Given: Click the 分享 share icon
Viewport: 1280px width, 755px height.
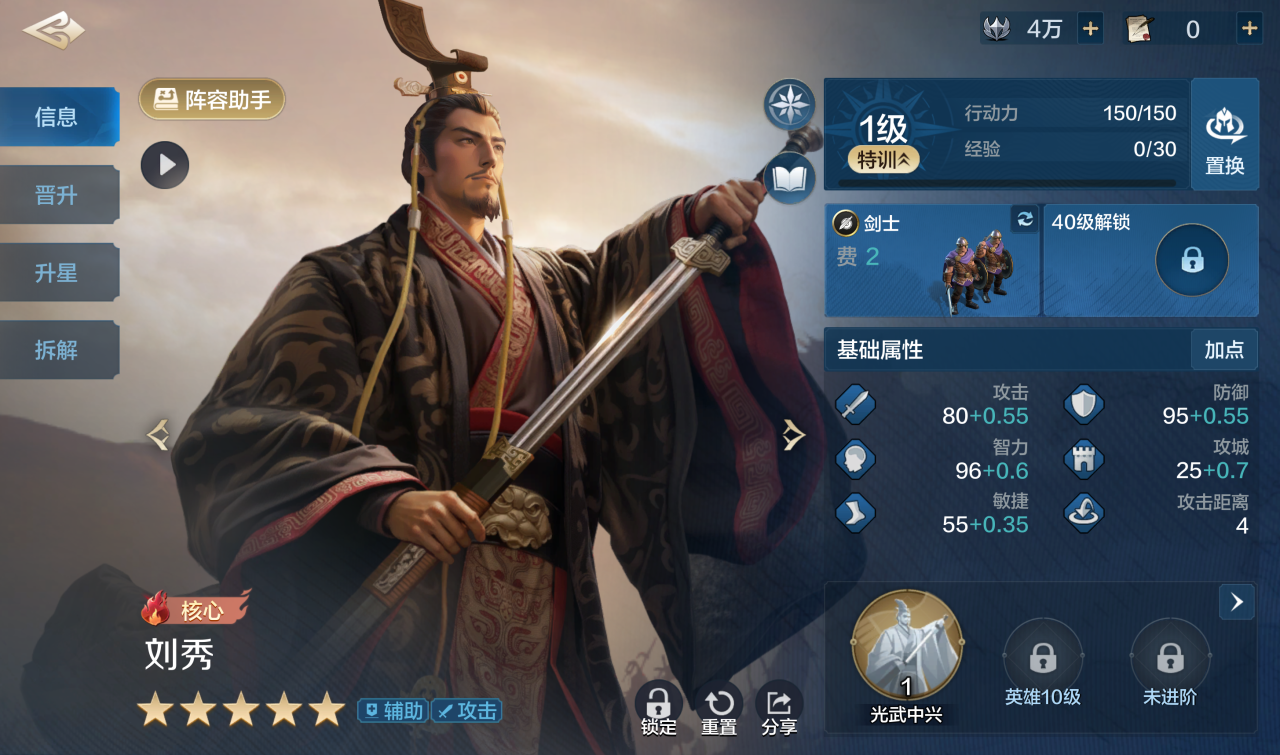Looking at the screenshot, I should 779,709.
